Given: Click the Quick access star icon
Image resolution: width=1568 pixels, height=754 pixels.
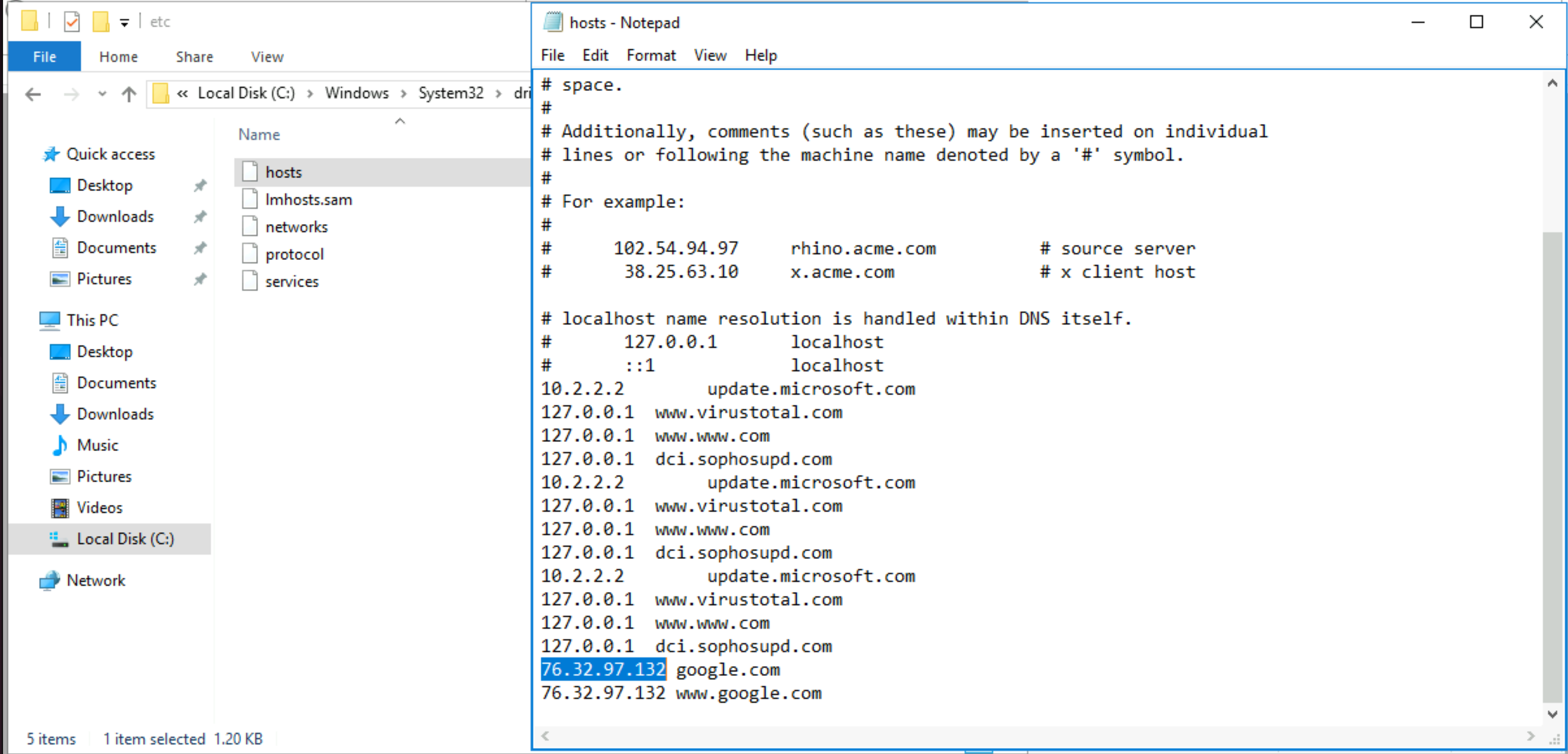Looking at the screenshot, I should coord(51,154).
